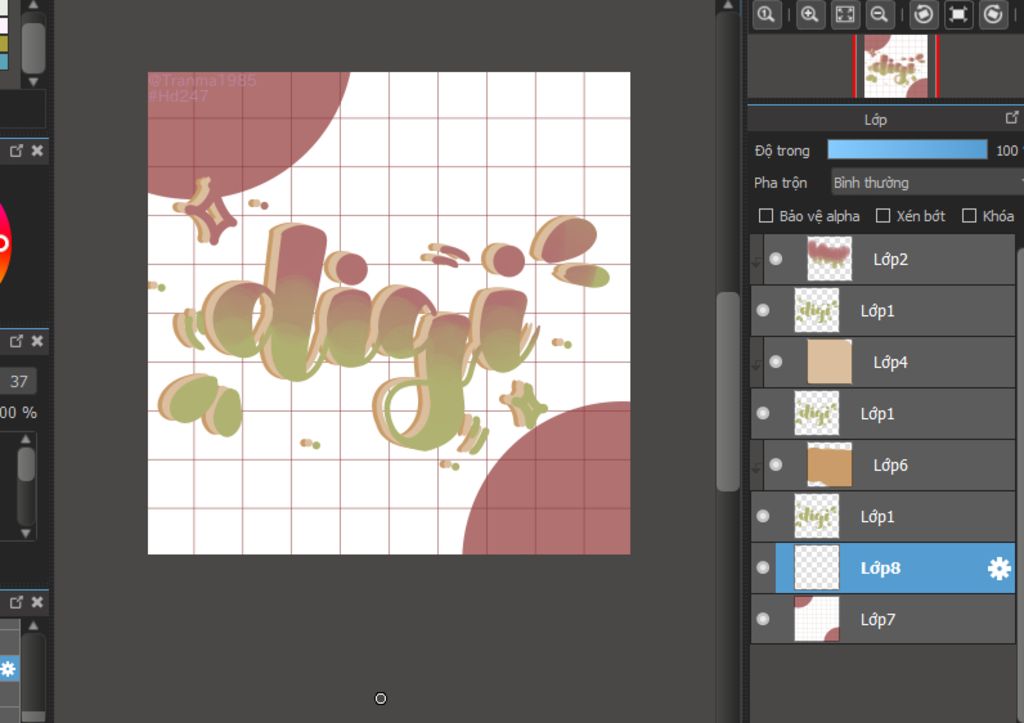Select layer named Lớp6
The height and width of the screenshot is (723, 1024).
pyautogui.click(x=891, y=465)
